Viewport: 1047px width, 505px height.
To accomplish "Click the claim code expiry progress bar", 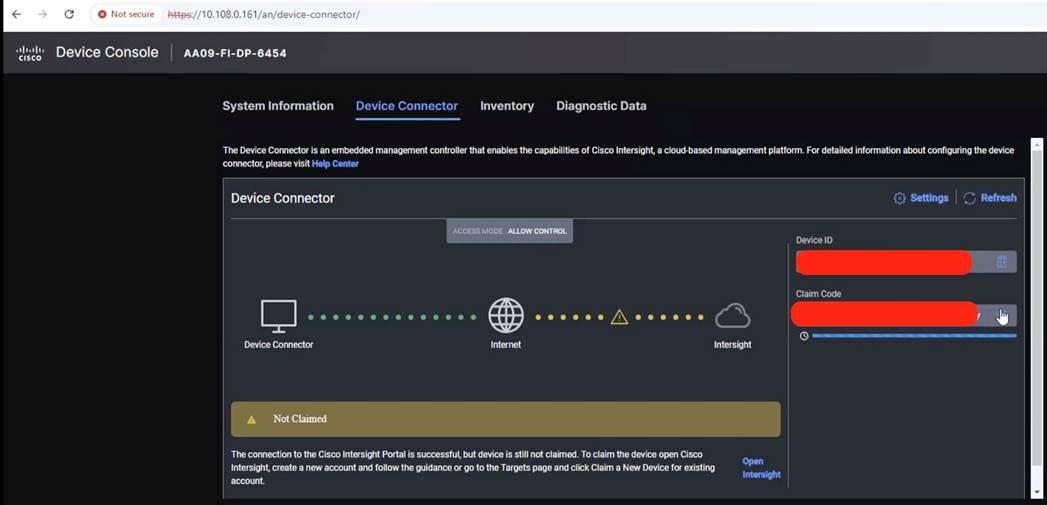I will coord(914,336).
